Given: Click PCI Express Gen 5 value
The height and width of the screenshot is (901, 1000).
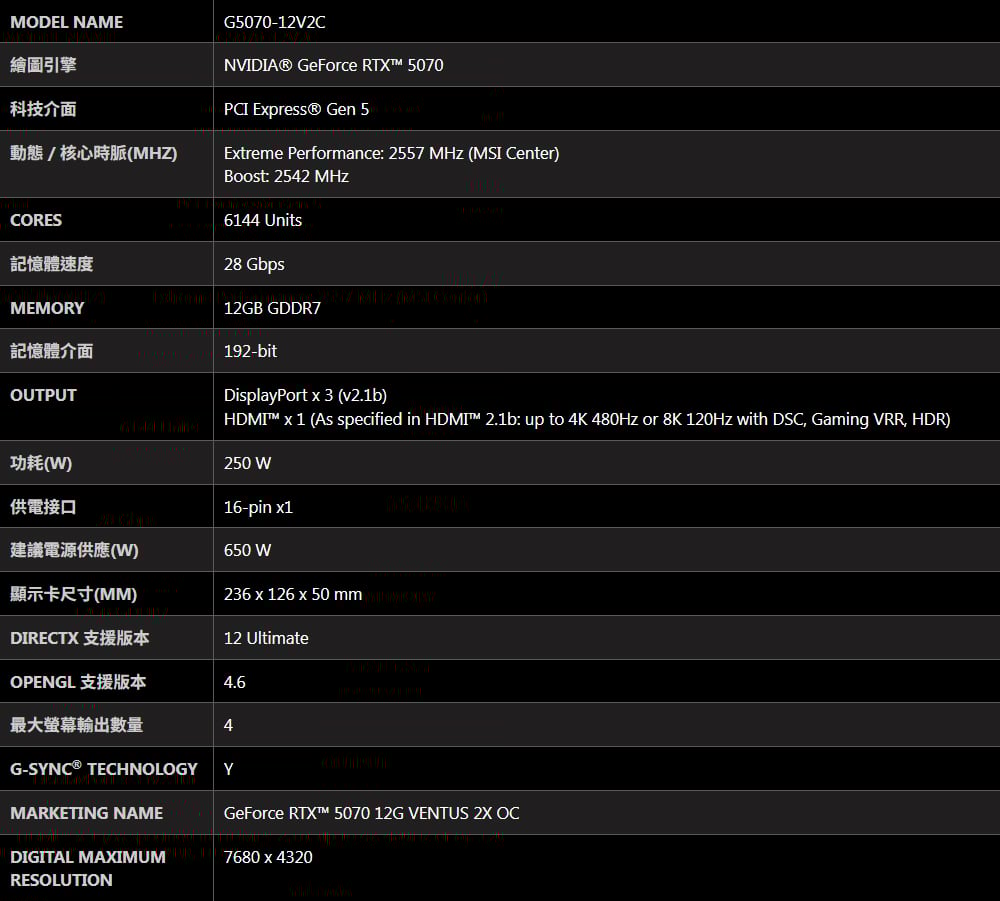Looking at the screenshot, I should tap(297, 109).
